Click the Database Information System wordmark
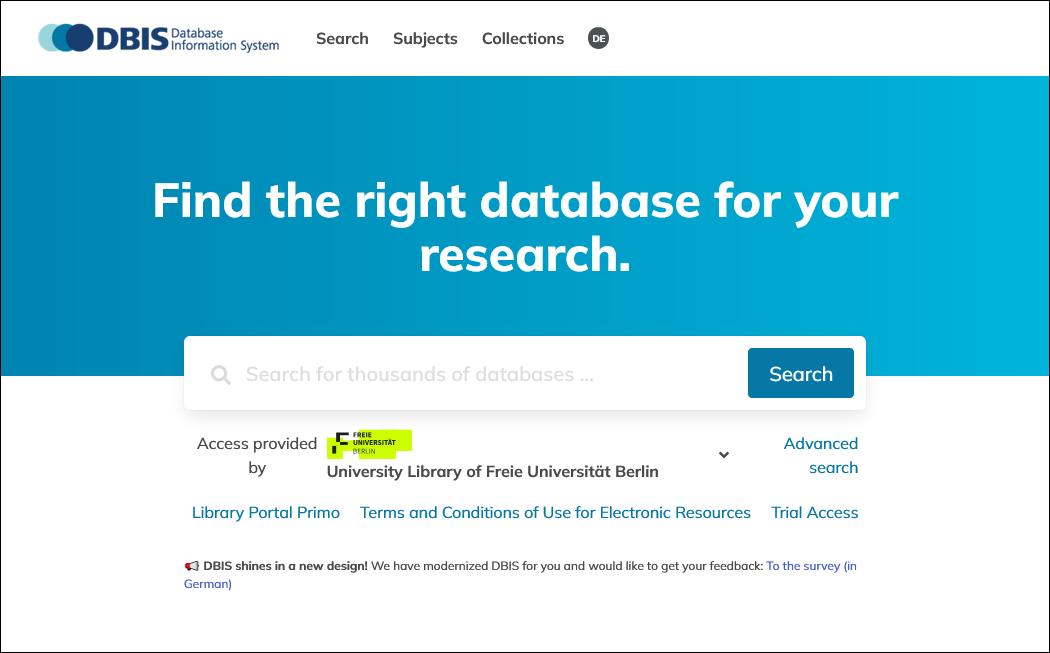 click(224, 39)
